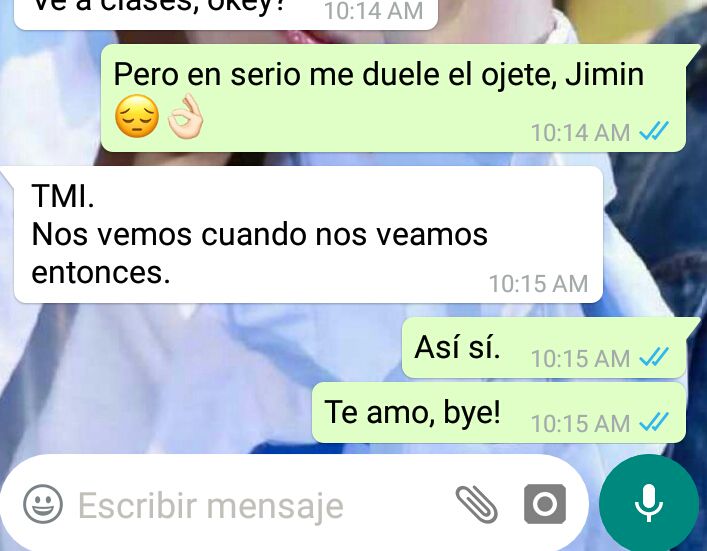Select 'Pero en serio me duele' message
Image resolution: width=707 pixels, height=551 pixels.
pyautogui.click(x=393, y=98)
